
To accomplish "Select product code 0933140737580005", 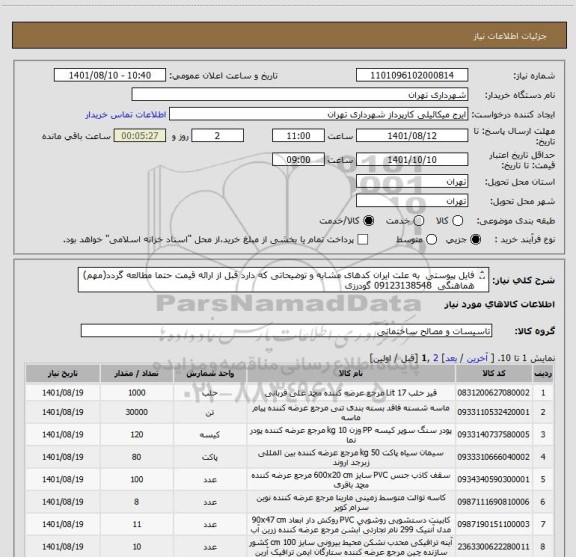I will pyautogui.click(x=493, y=435).
